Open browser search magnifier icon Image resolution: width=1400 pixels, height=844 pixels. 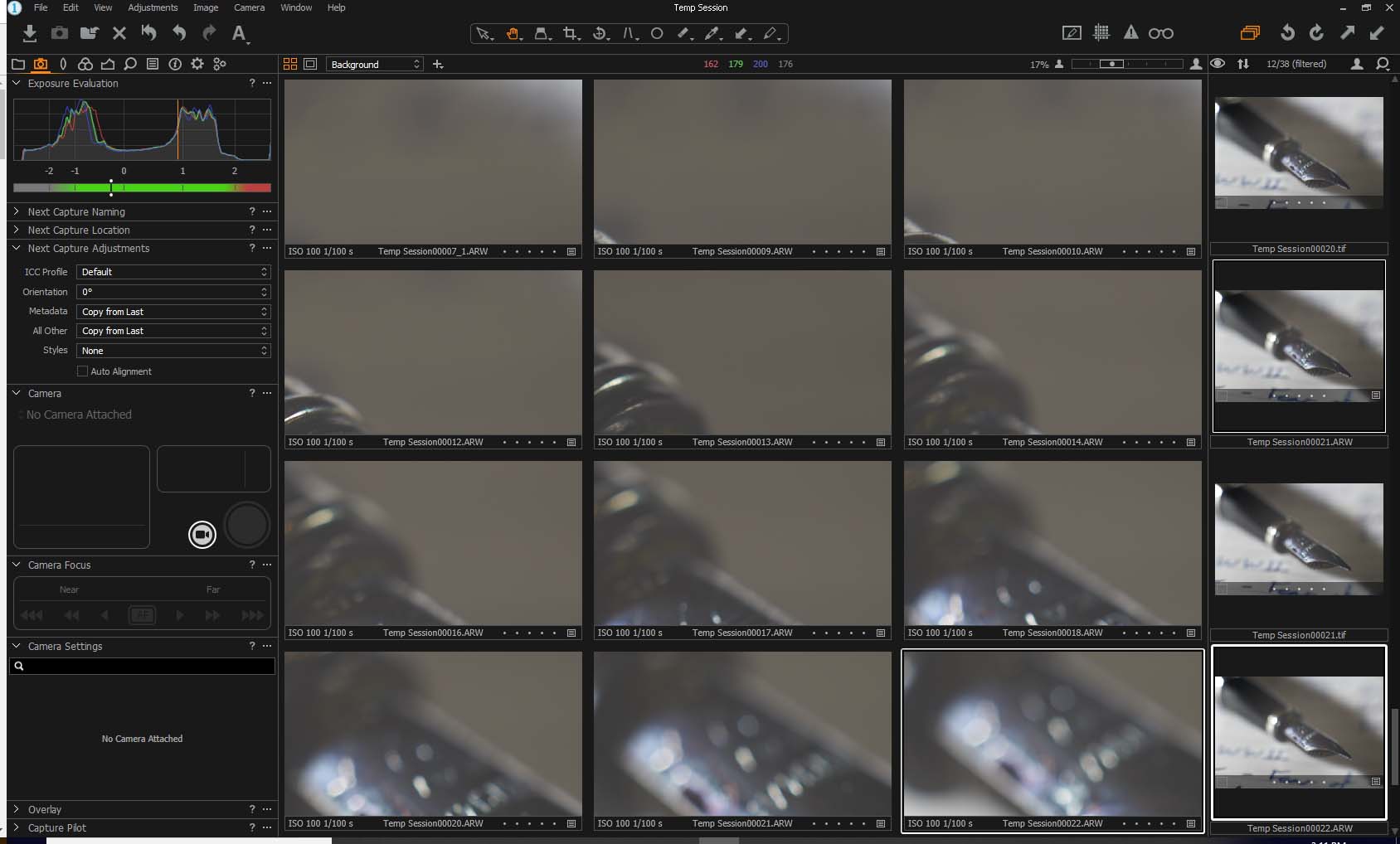coord(1383,64)
